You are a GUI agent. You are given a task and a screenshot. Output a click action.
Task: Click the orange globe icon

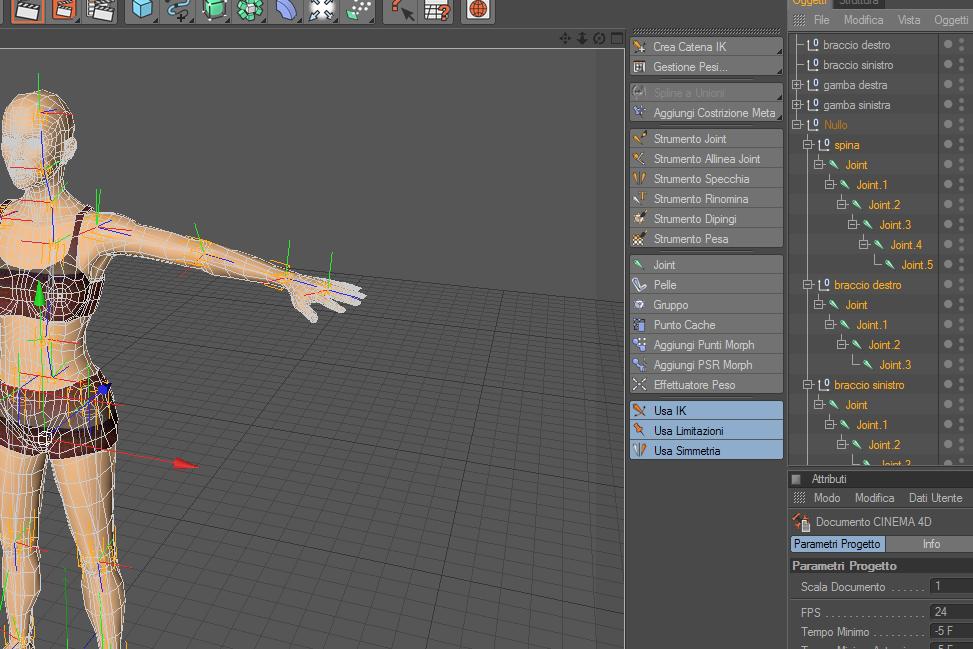pos(478,9)
